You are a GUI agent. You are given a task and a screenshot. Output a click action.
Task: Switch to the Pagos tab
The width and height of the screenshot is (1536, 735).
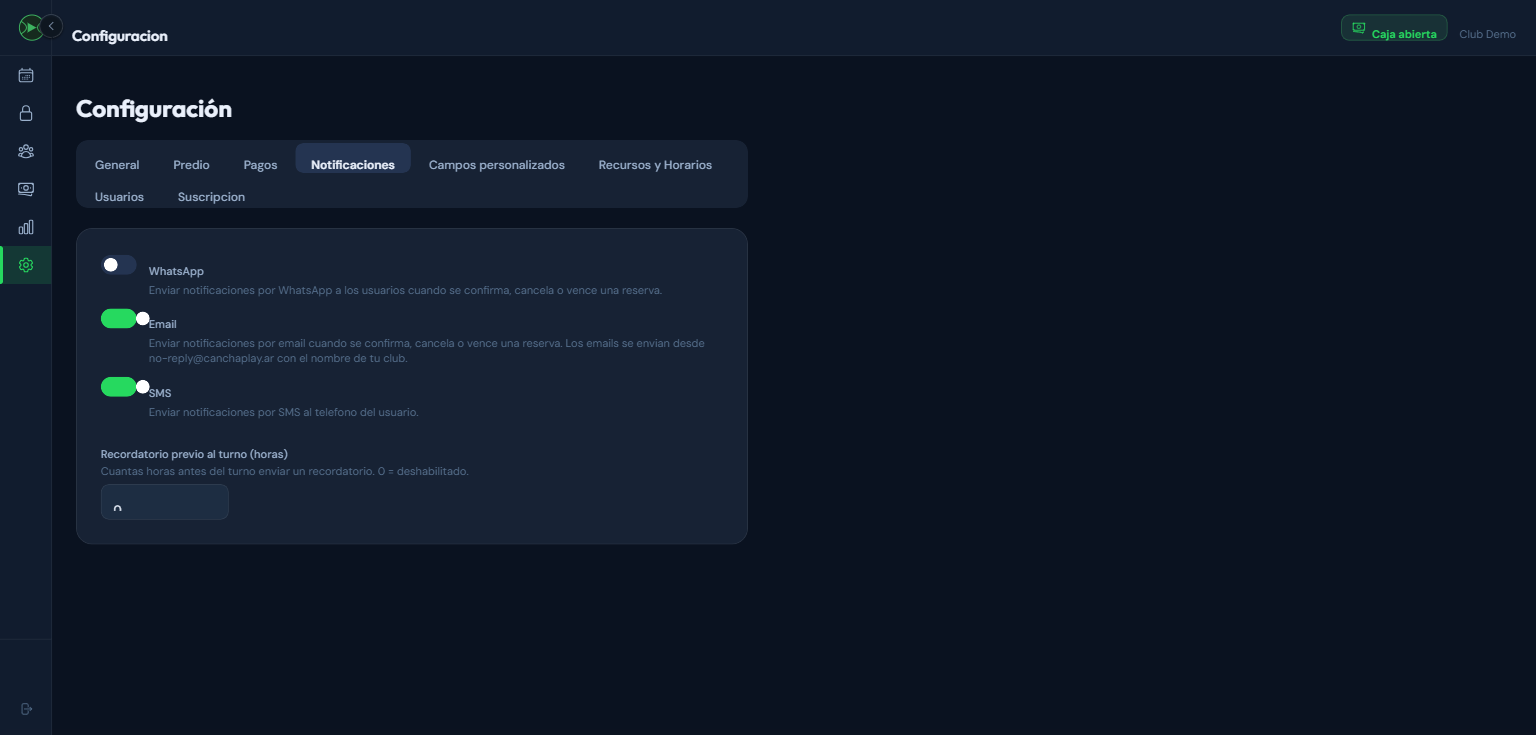point(260,165)
